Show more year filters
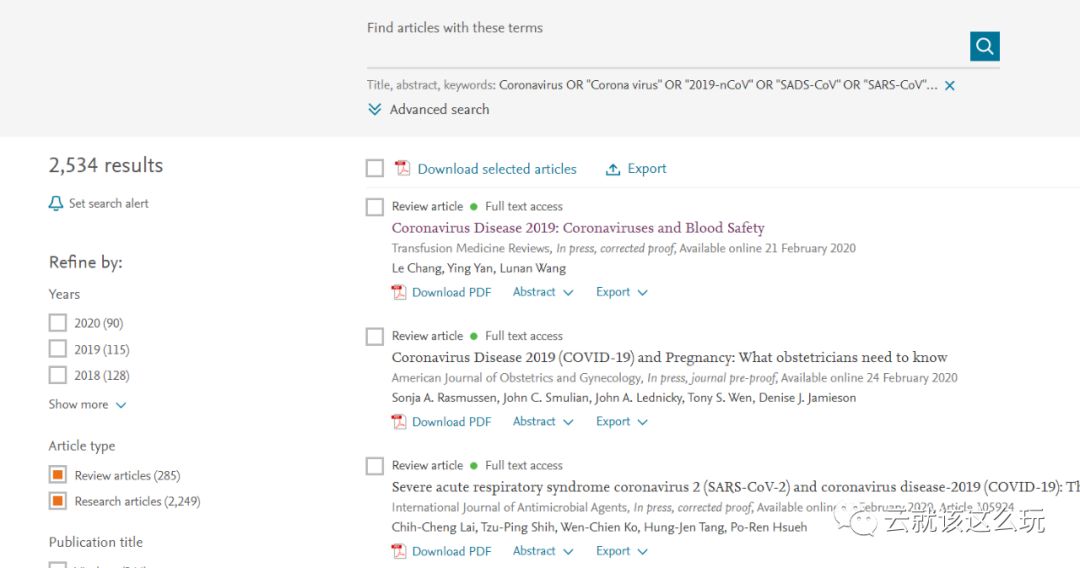1080x568 pixels. (88, 405)
